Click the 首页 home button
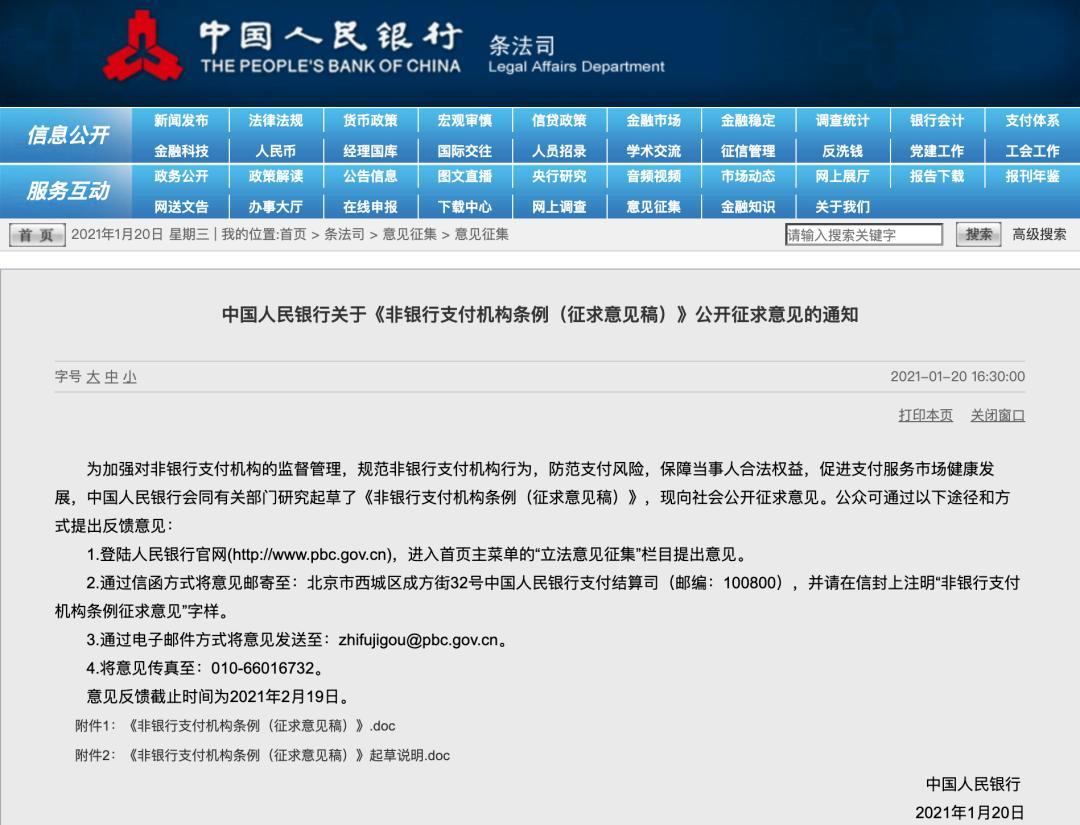Image resolution: width=1080 pixels, height=825 pixels. click(37, 234)
